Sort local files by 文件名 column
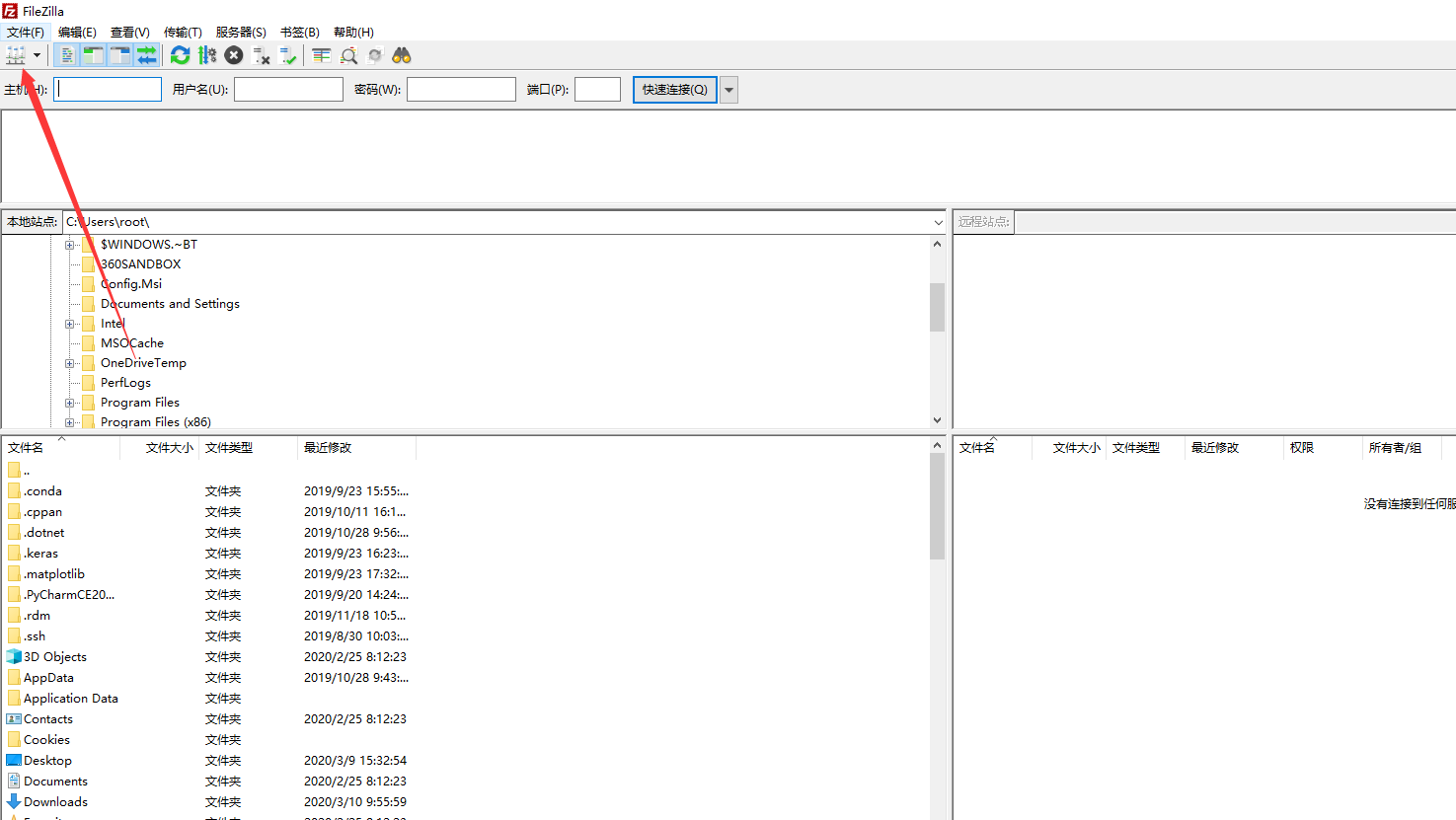1456x820 pixels. [x=60, y=448]
